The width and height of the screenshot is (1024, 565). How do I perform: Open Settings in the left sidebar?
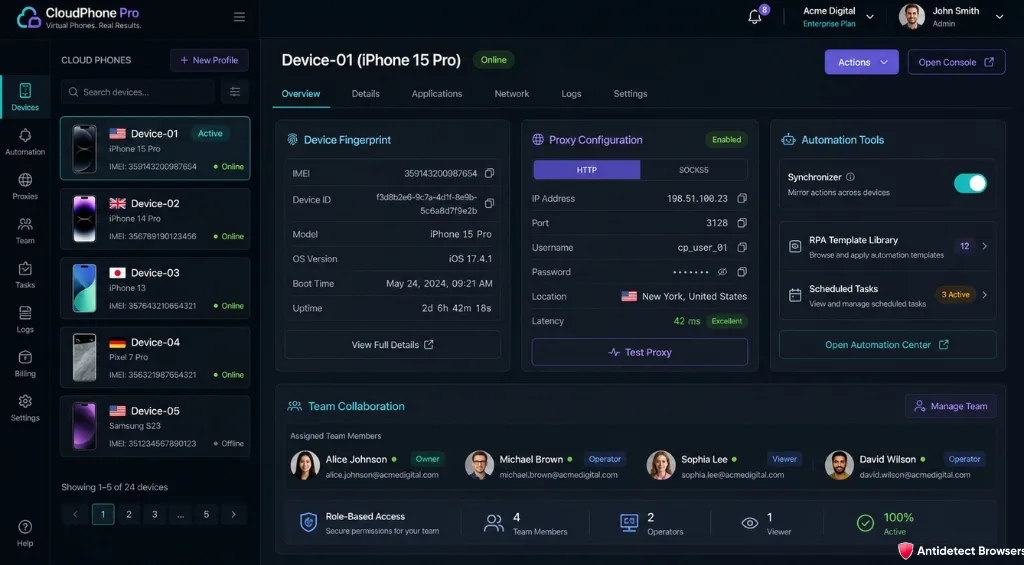(25, 408)
